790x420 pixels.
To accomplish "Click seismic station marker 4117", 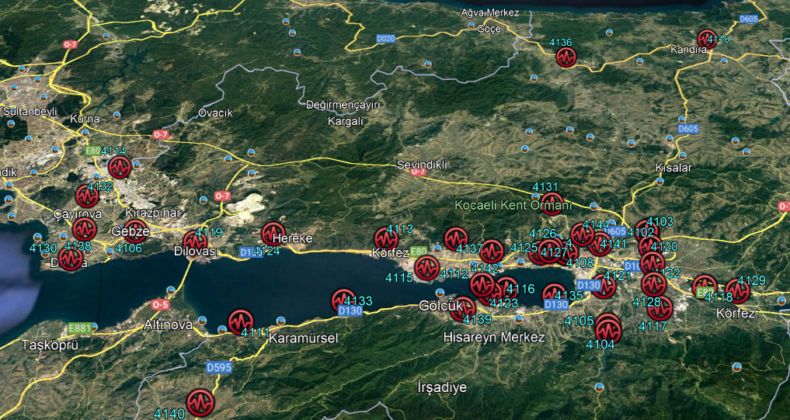I will [x=659, y=309].
